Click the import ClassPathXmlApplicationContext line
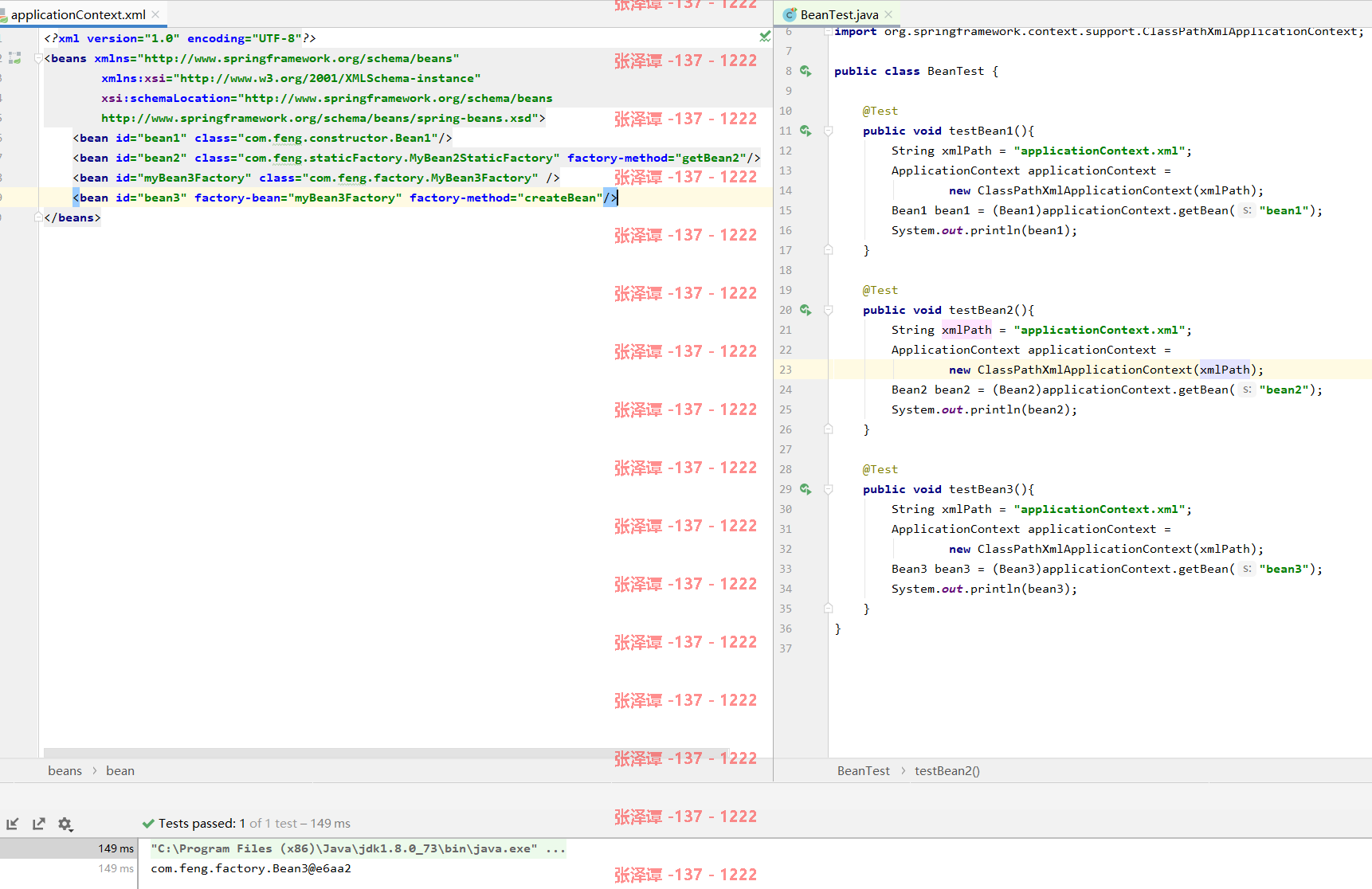 (1099, 32)
